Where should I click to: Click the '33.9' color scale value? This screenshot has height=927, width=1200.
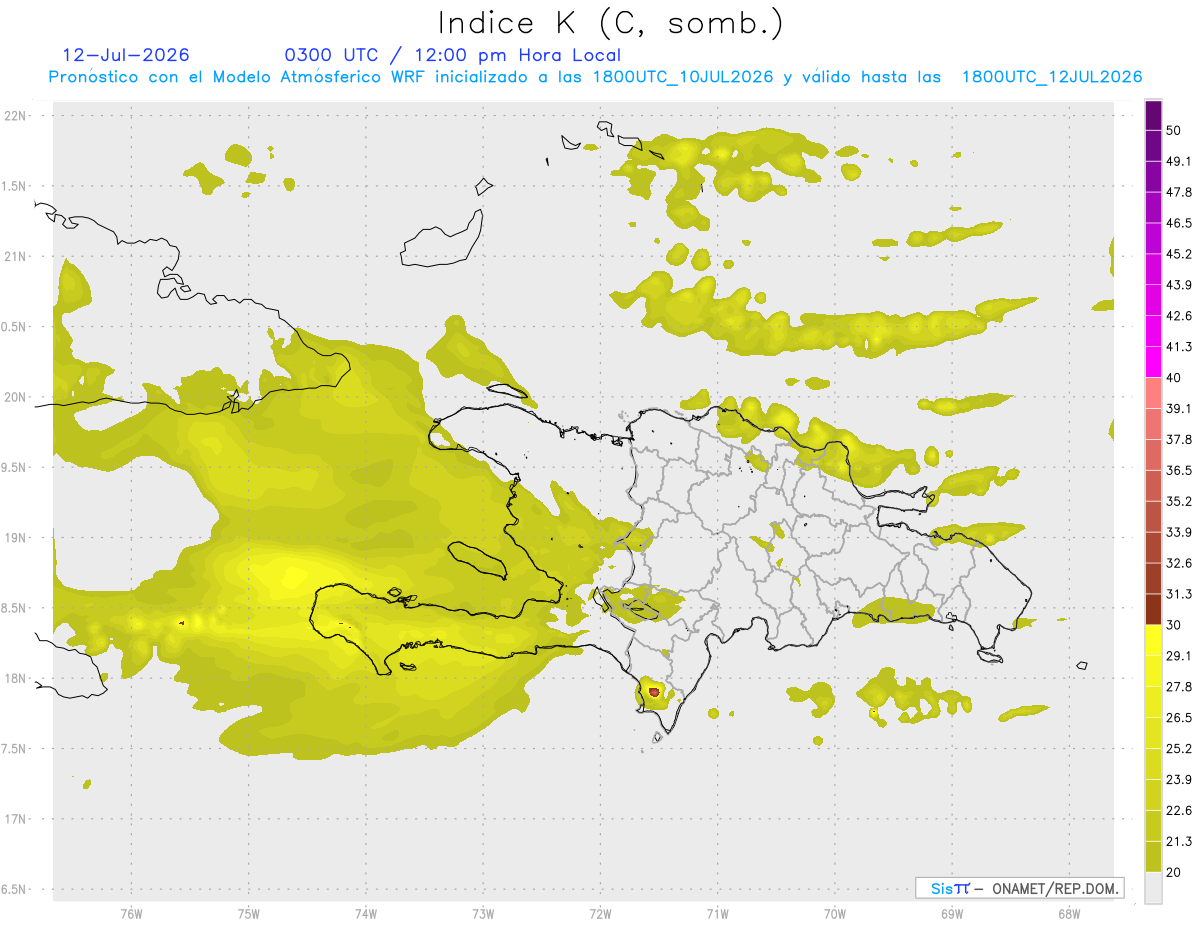click(x=1178, y=532)
